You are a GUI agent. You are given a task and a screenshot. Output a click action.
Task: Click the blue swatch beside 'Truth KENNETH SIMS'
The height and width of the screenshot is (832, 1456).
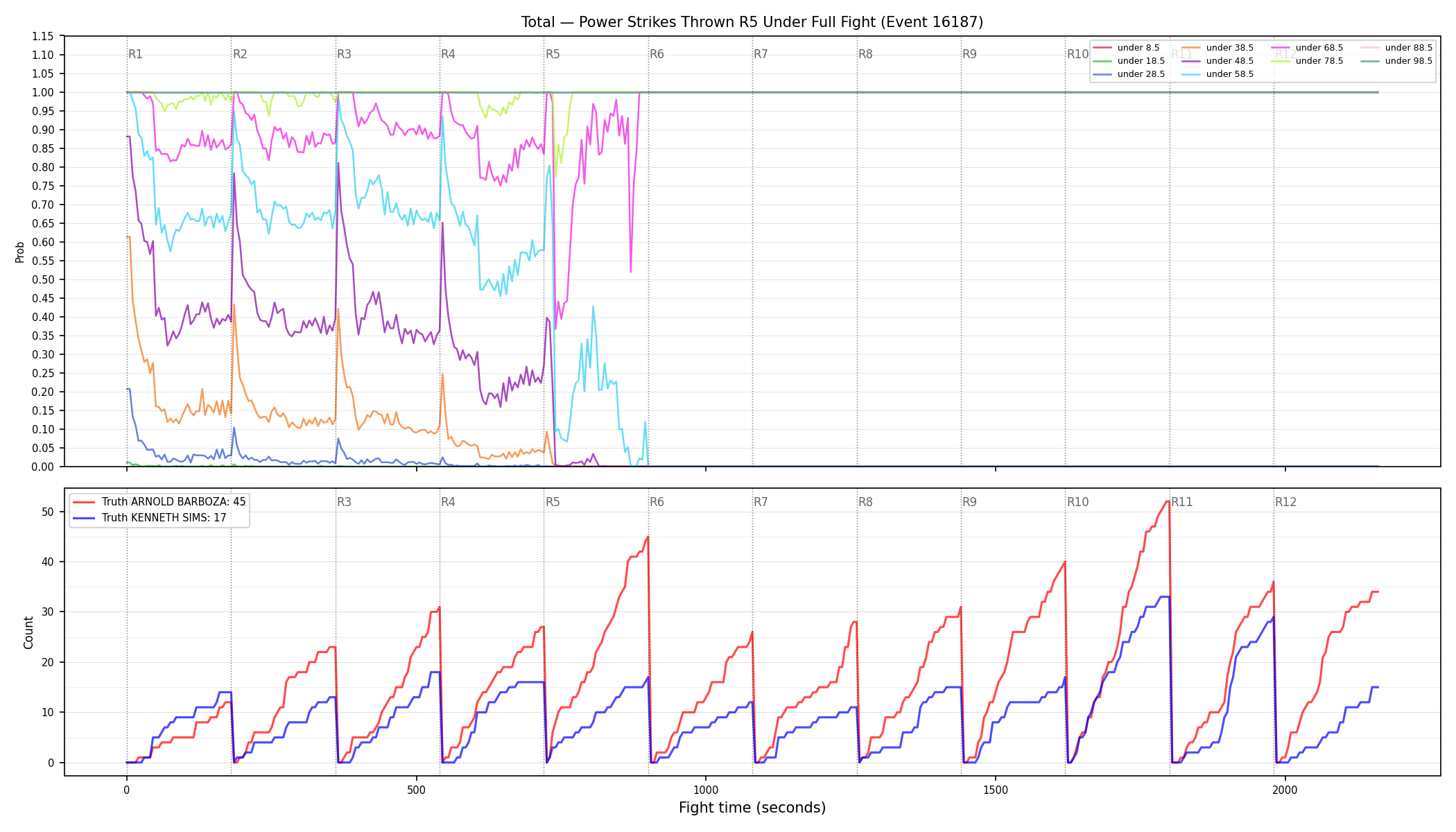(x=85, y=518)
